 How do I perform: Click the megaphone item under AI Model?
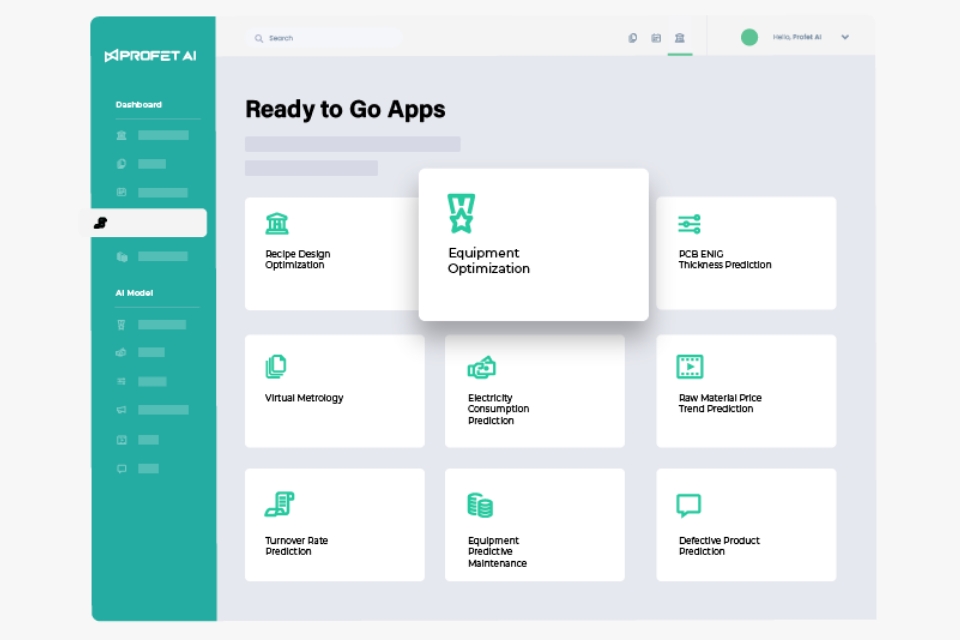[122, 410]
